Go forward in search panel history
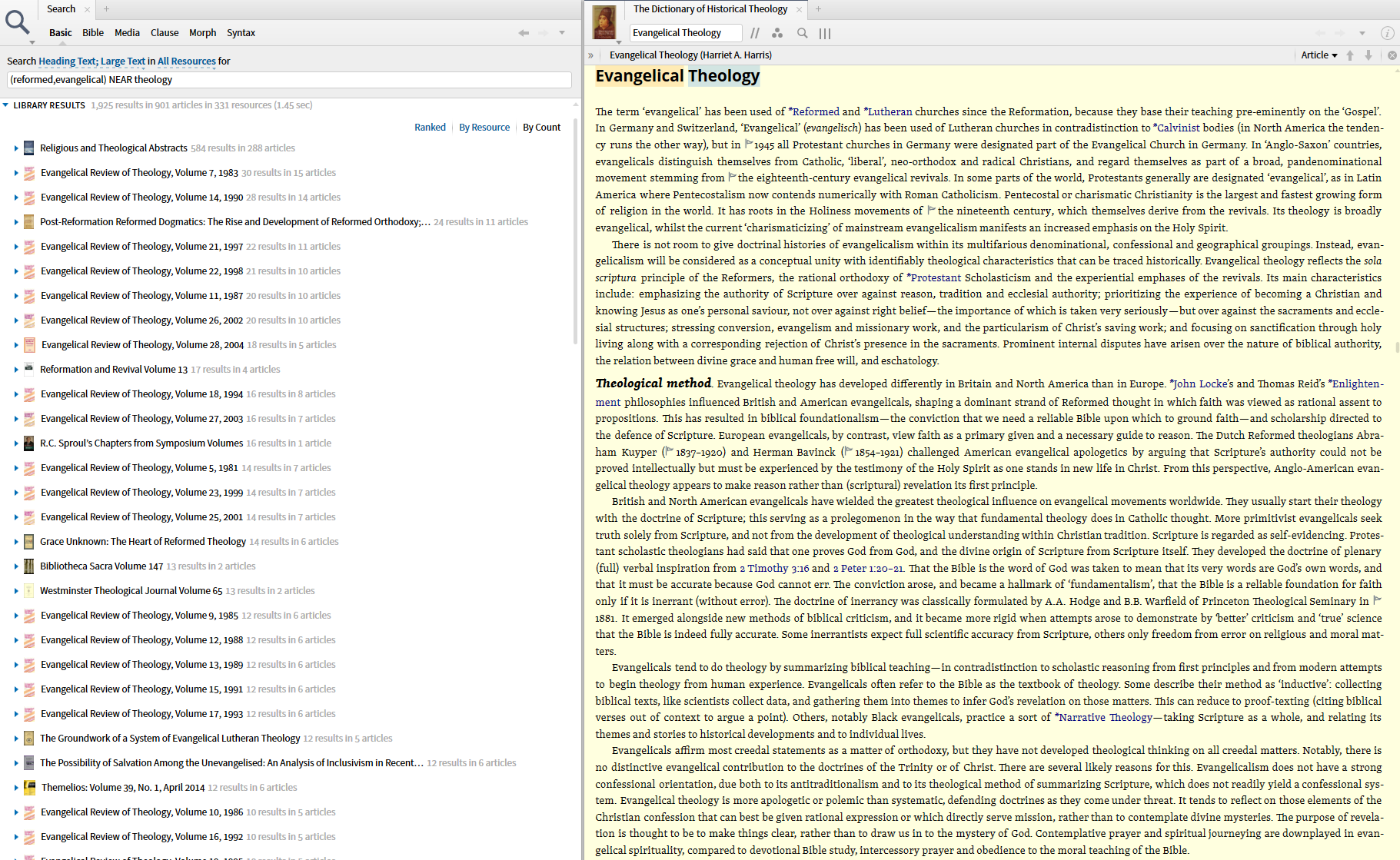1400x860 pixels. pos(543,33)
